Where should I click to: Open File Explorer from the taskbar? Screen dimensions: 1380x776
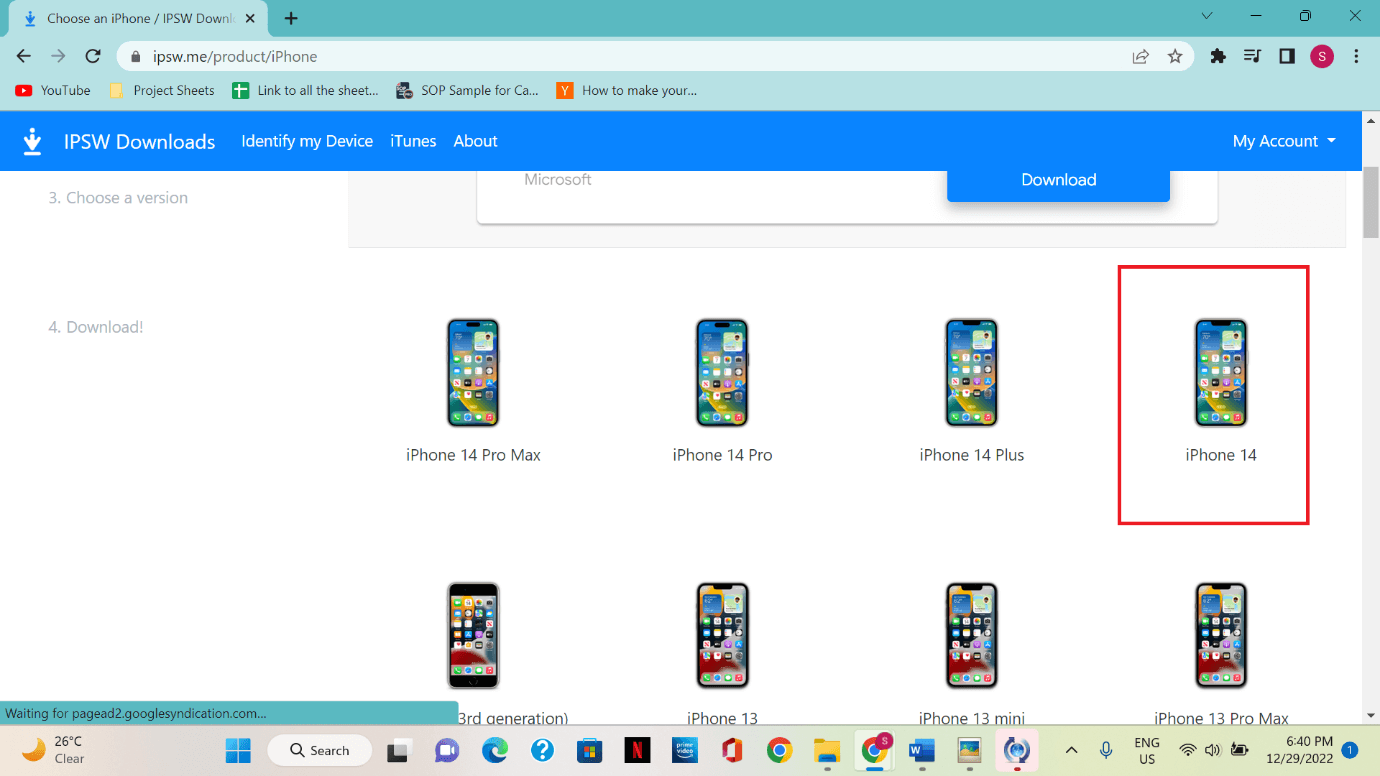point(827,750)
